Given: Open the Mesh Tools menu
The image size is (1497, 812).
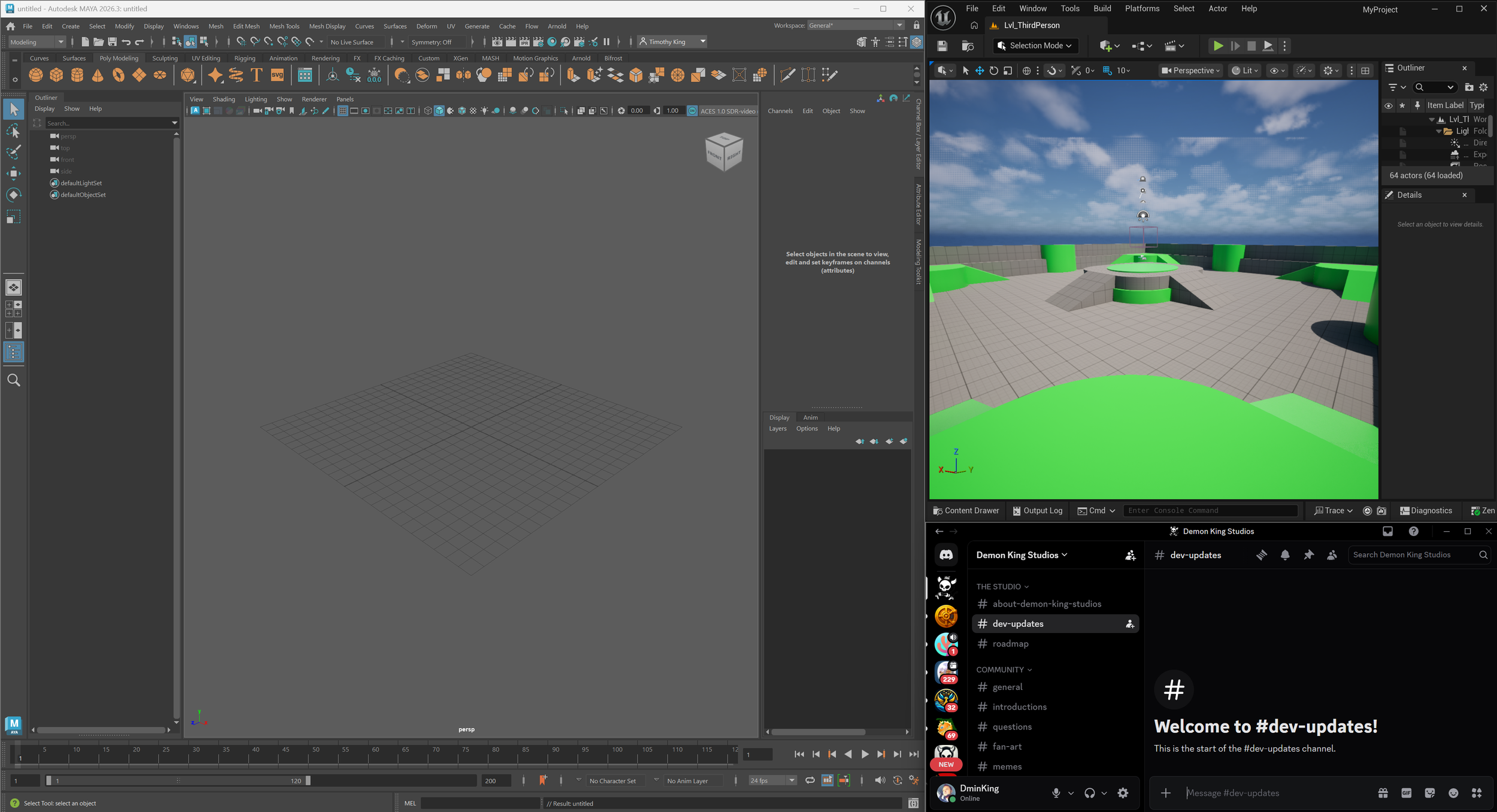Looking at the screenshot, I should point(284,26).
